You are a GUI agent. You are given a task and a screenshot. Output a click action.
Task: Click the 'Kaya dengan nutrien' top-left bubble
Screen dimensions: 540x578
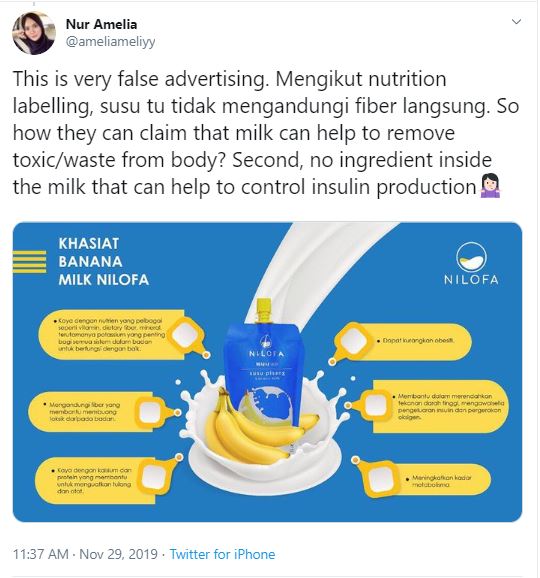[x=123, y=334]
